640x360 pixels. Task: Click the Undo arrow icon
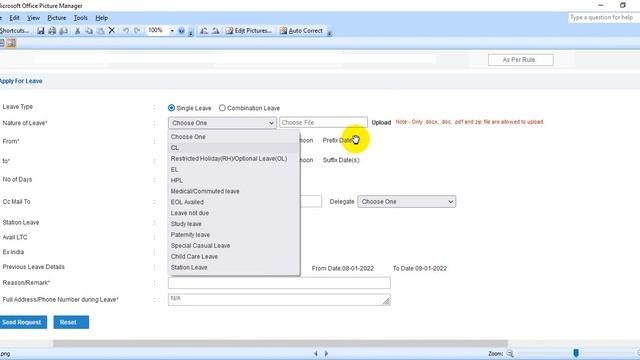click(x=126, y=31)
